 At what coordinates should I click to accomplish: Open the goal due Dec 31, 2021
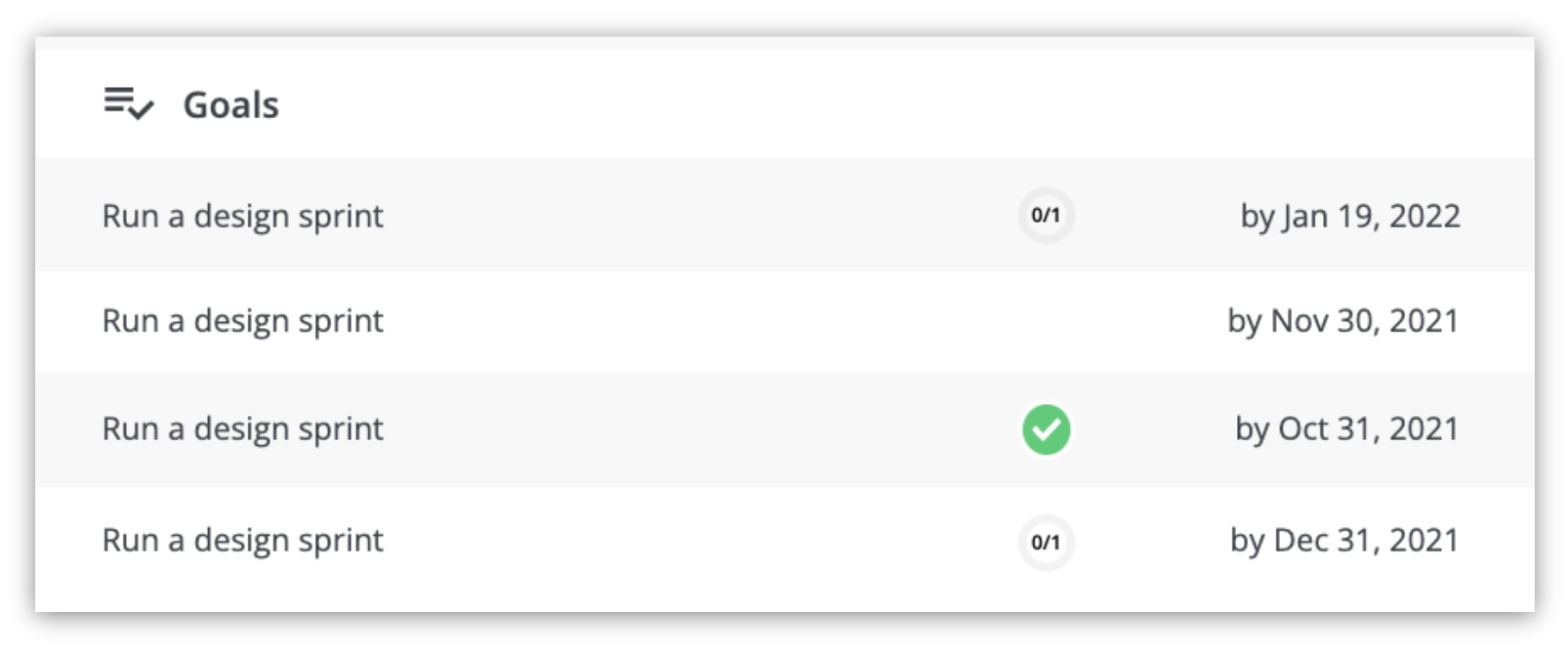(784, 543)
